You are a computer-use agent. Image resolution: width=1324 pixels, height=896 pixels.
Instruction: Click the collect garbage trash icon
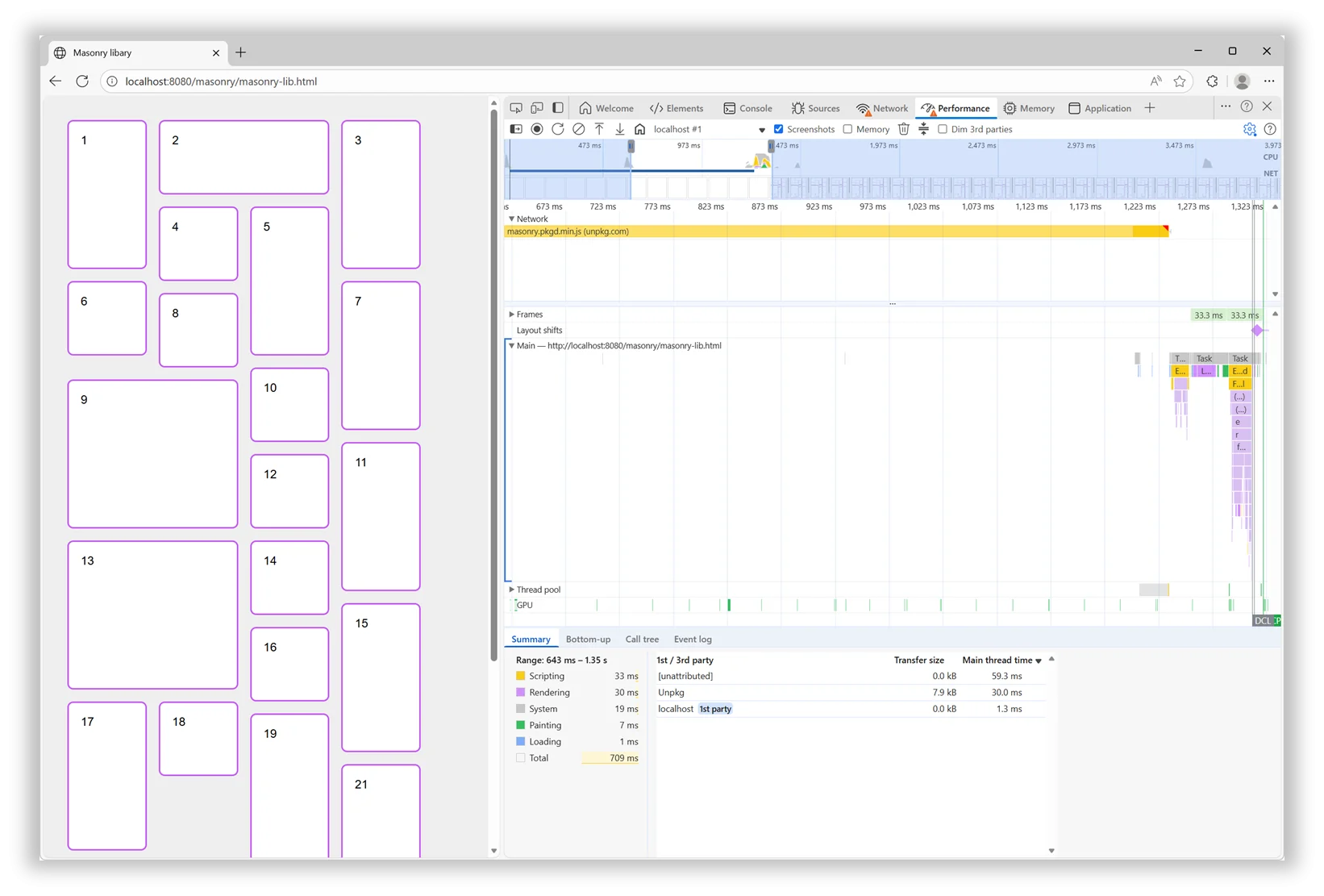pos(904,129)
